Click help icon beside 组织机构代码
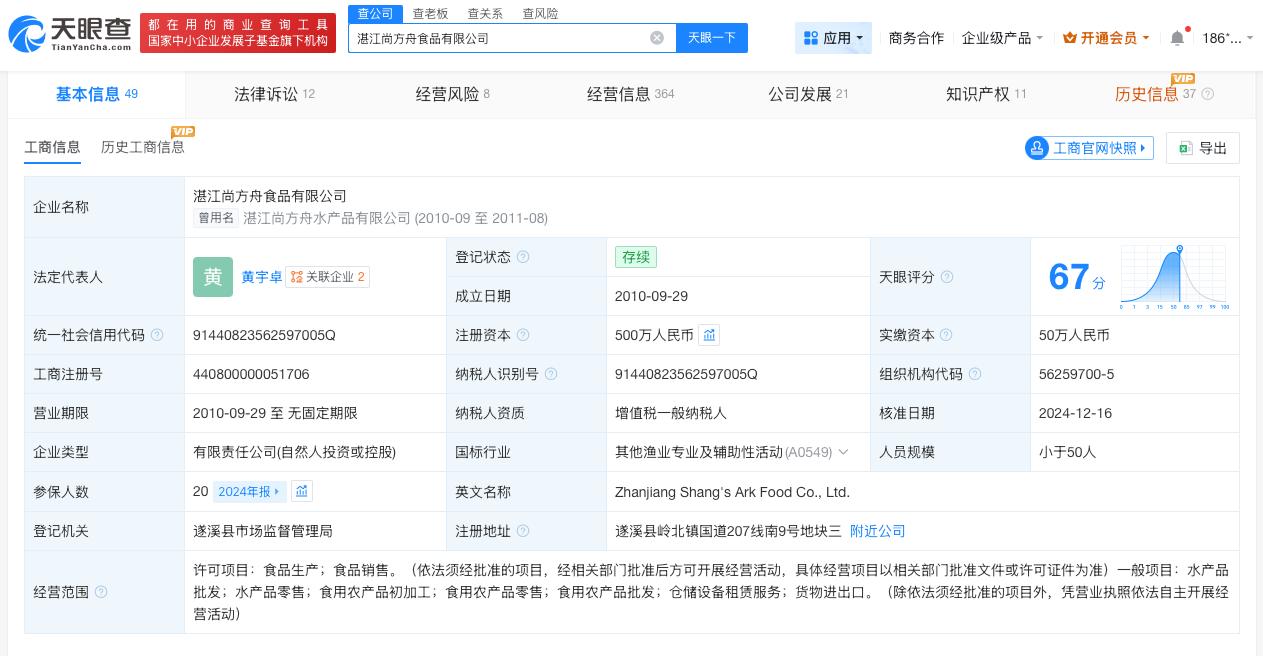1263x656 pixels. pyautogui.click(x=975, y=374)
